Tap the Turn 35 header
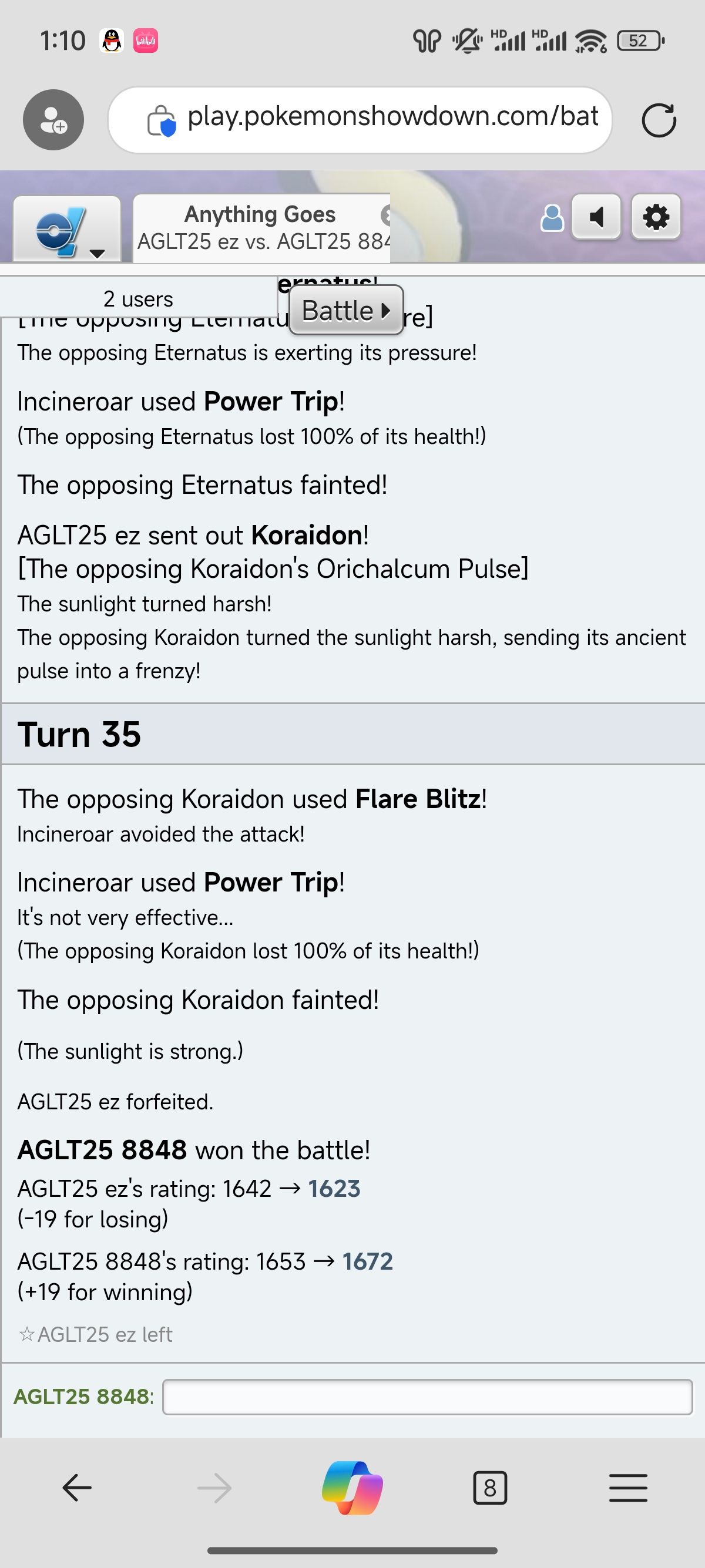 point(79,734)
